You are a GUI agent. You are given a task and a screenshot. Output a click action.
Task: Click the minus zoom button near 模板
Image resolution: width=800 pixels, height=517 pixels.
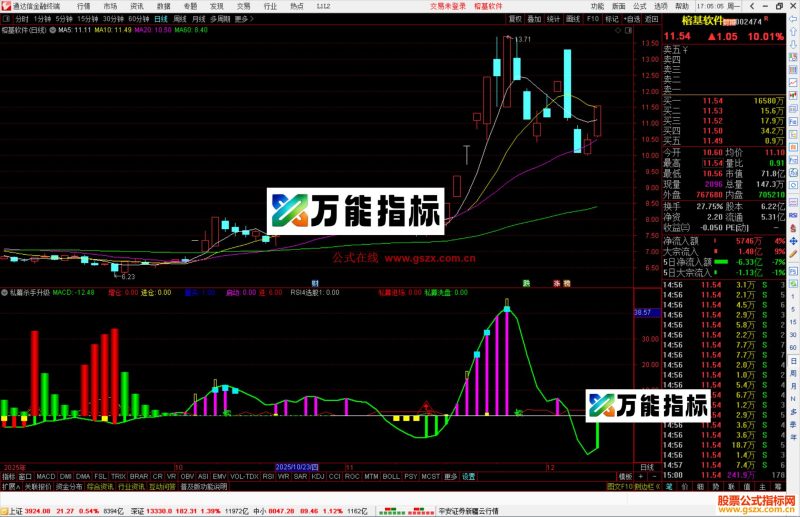654,476
